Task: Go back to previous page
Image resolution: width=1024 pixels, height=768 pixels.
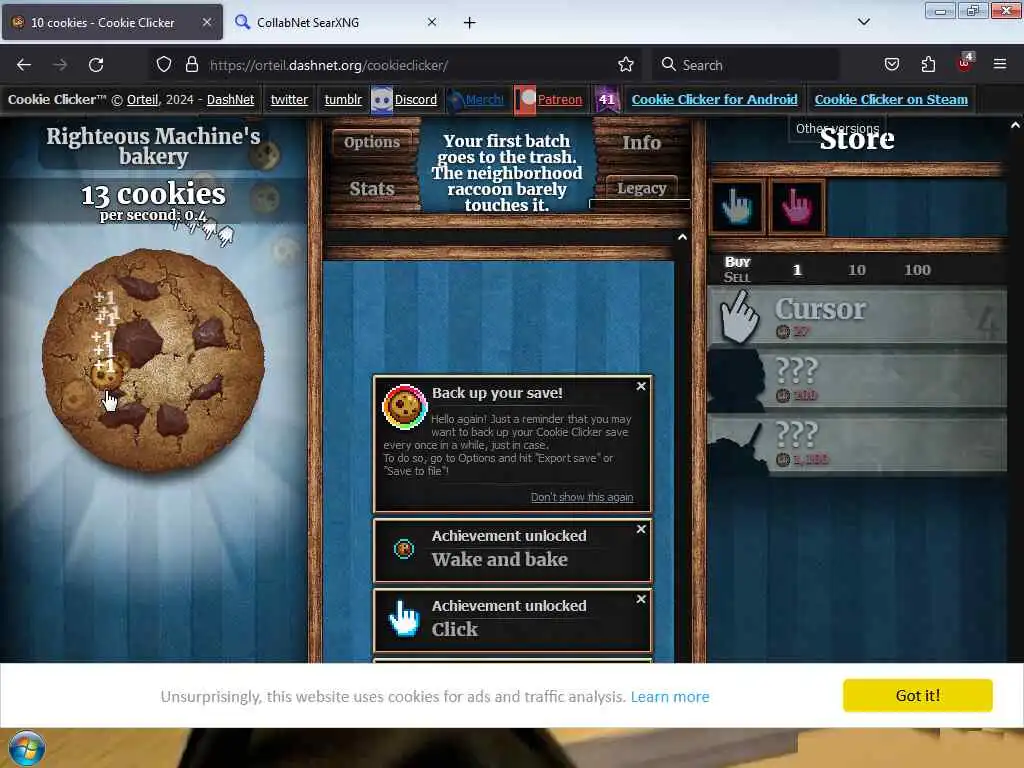Action: (x=24, y=65)
